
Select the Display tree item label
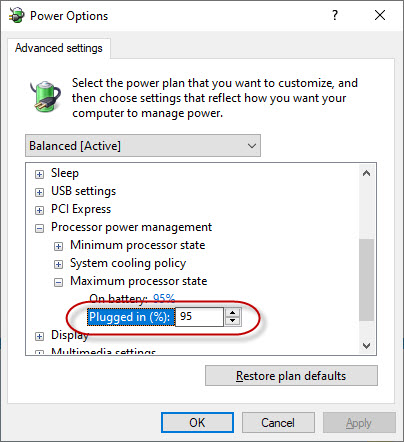[x=70, y=335]
